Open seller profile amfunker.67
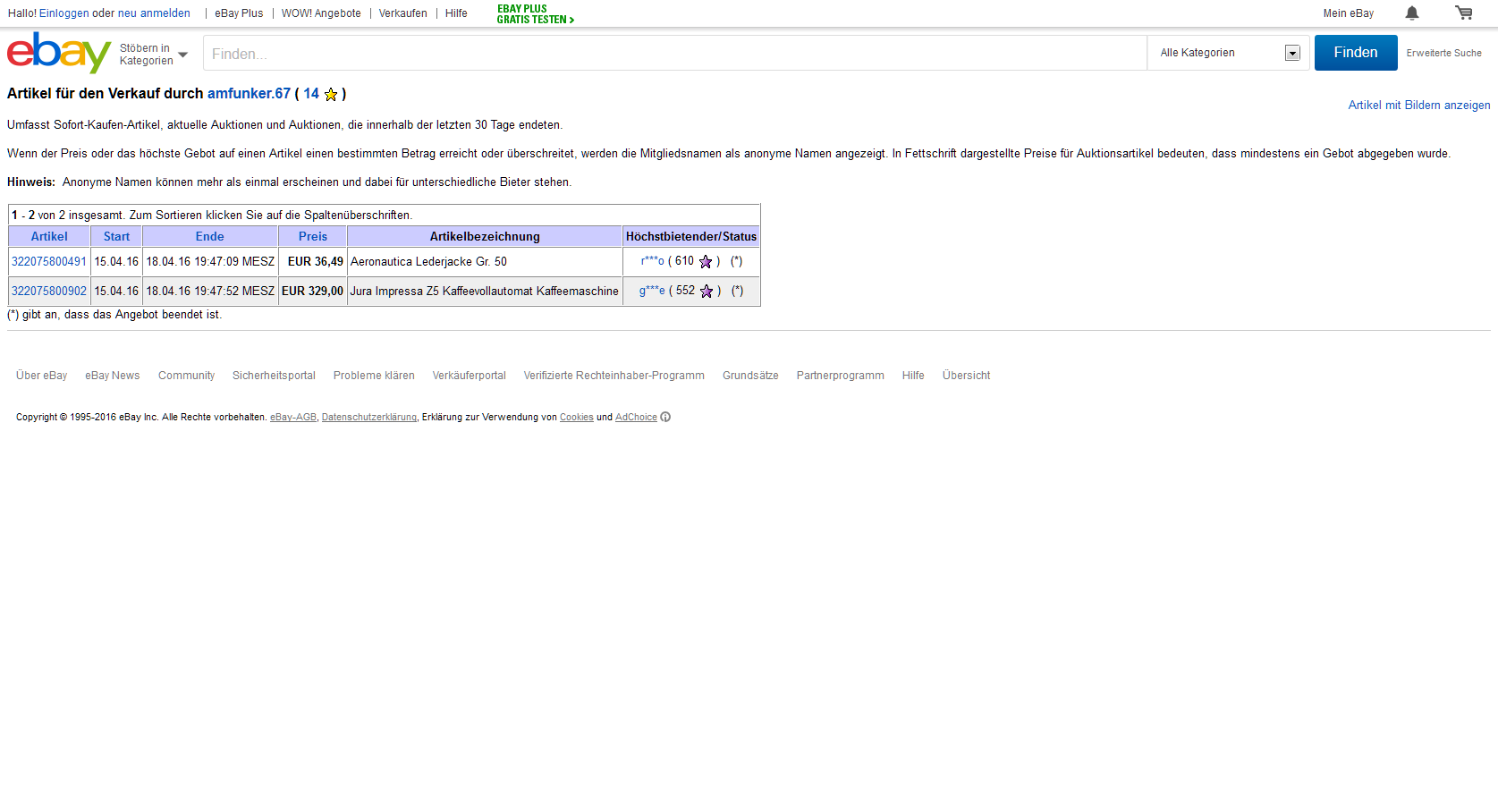Screen dimensions: 1498x812 pos(249,93)
